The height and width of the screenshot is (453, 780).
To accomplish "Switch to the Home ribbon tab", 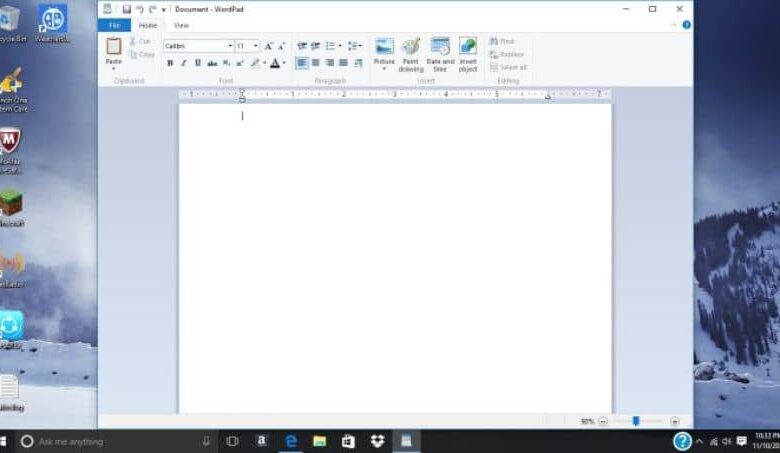I will [x=148, y=25].
